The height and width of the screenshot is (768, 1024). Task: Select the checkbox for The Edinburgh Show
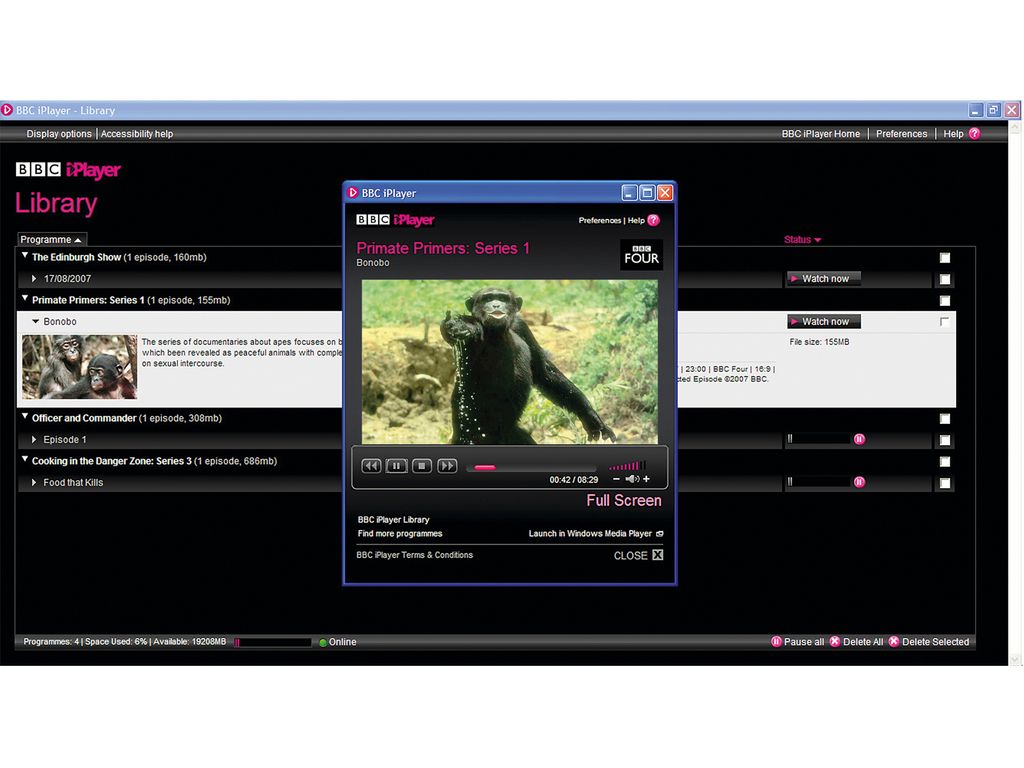pyautogui.click(x=944, y=257)
